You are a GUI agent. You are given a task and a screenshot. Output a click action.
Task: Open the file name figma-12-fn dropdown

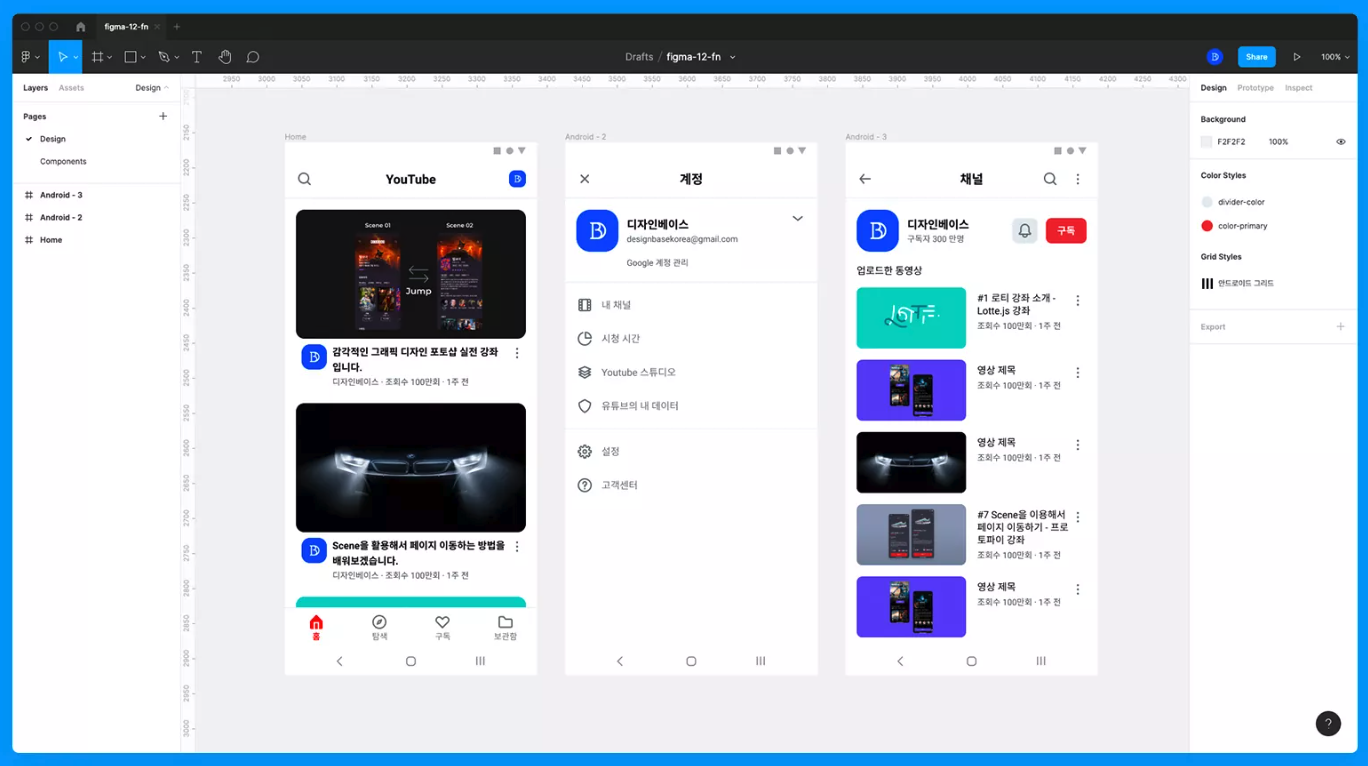click(732, 57)
